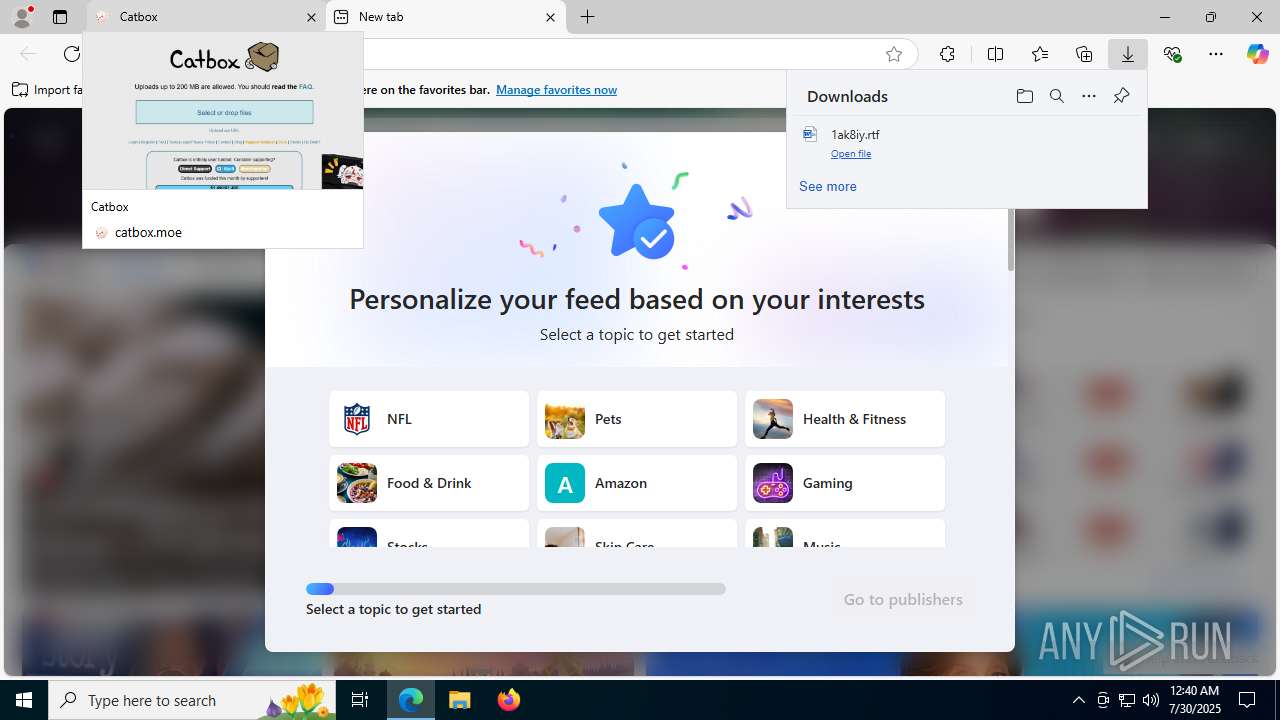Toggle the Downloads toolbar button
This screenshot has height=720, width=1280.
(x=1128, y=54)
